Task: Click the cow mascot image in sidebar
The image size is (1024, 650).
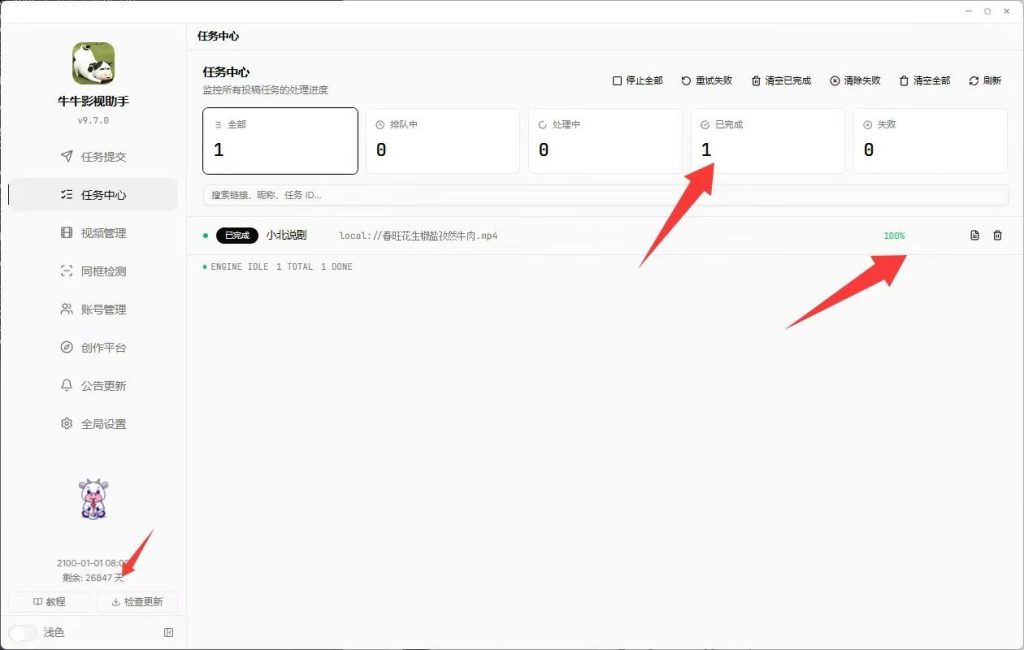Action: (93, 499)
